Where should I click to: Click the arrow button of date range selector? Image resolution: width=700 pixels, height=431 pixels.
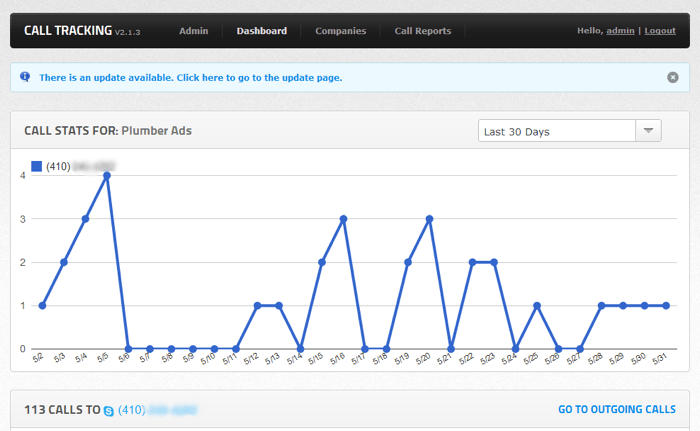coord(649,131)
